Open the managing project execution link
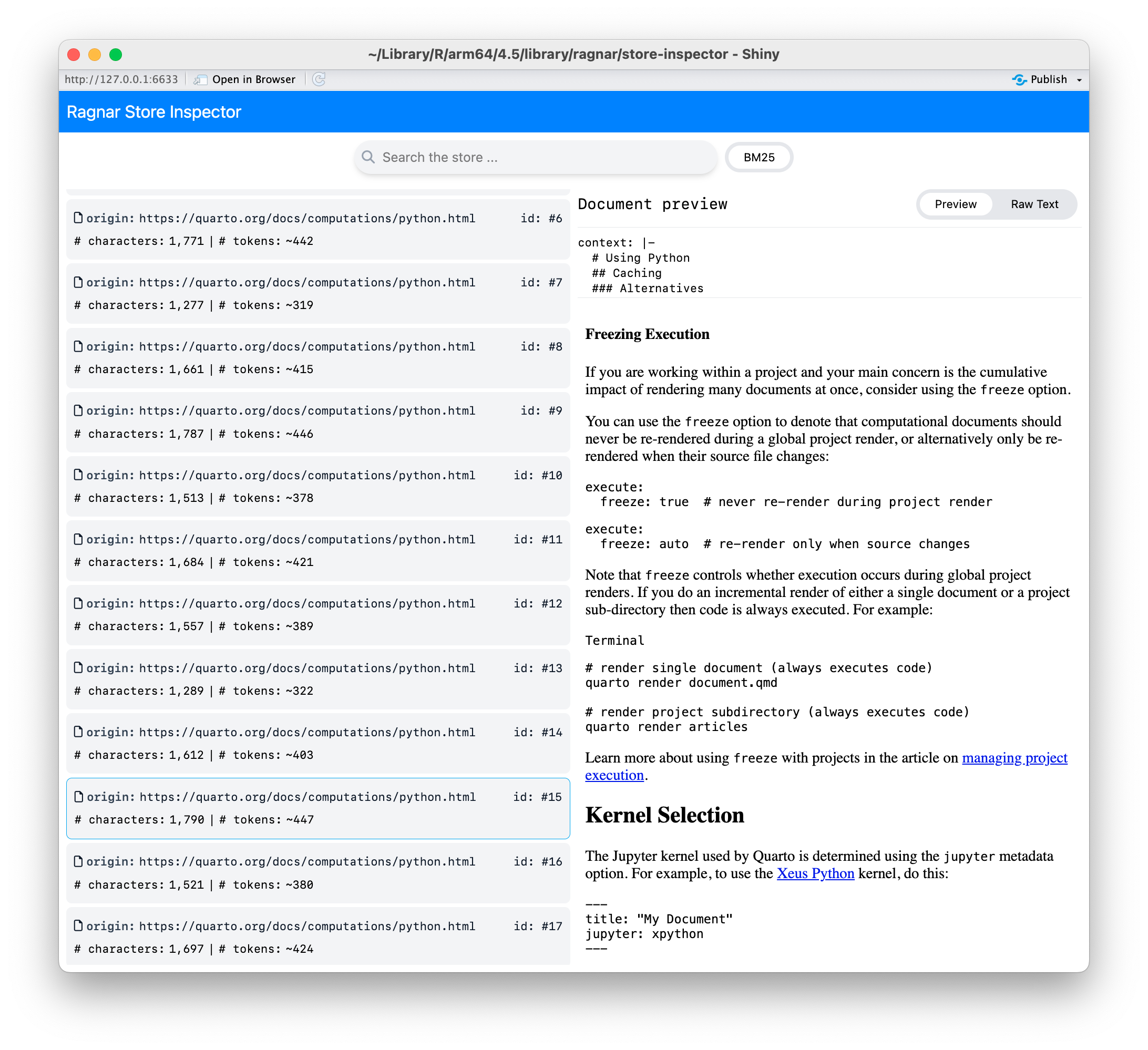The height and width of the screenshot is (1050, 1148). click(1014, 758)
